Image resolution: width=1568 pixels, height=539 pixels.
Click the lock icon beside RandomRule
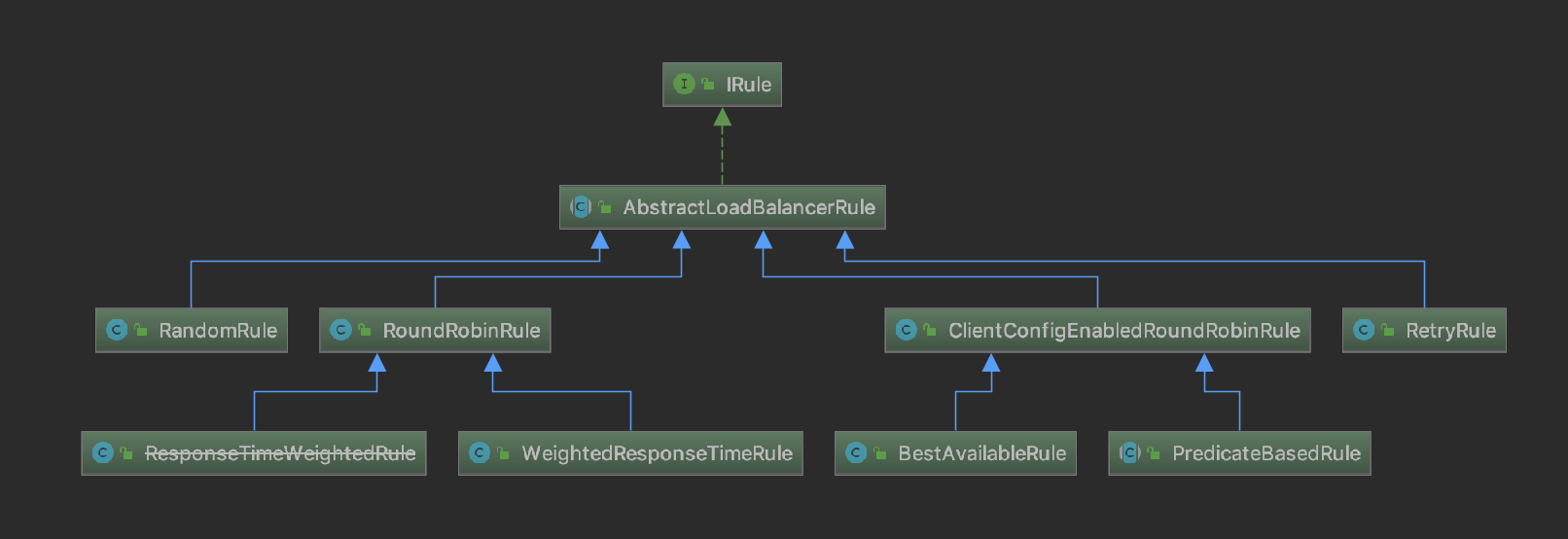[141, 330]
